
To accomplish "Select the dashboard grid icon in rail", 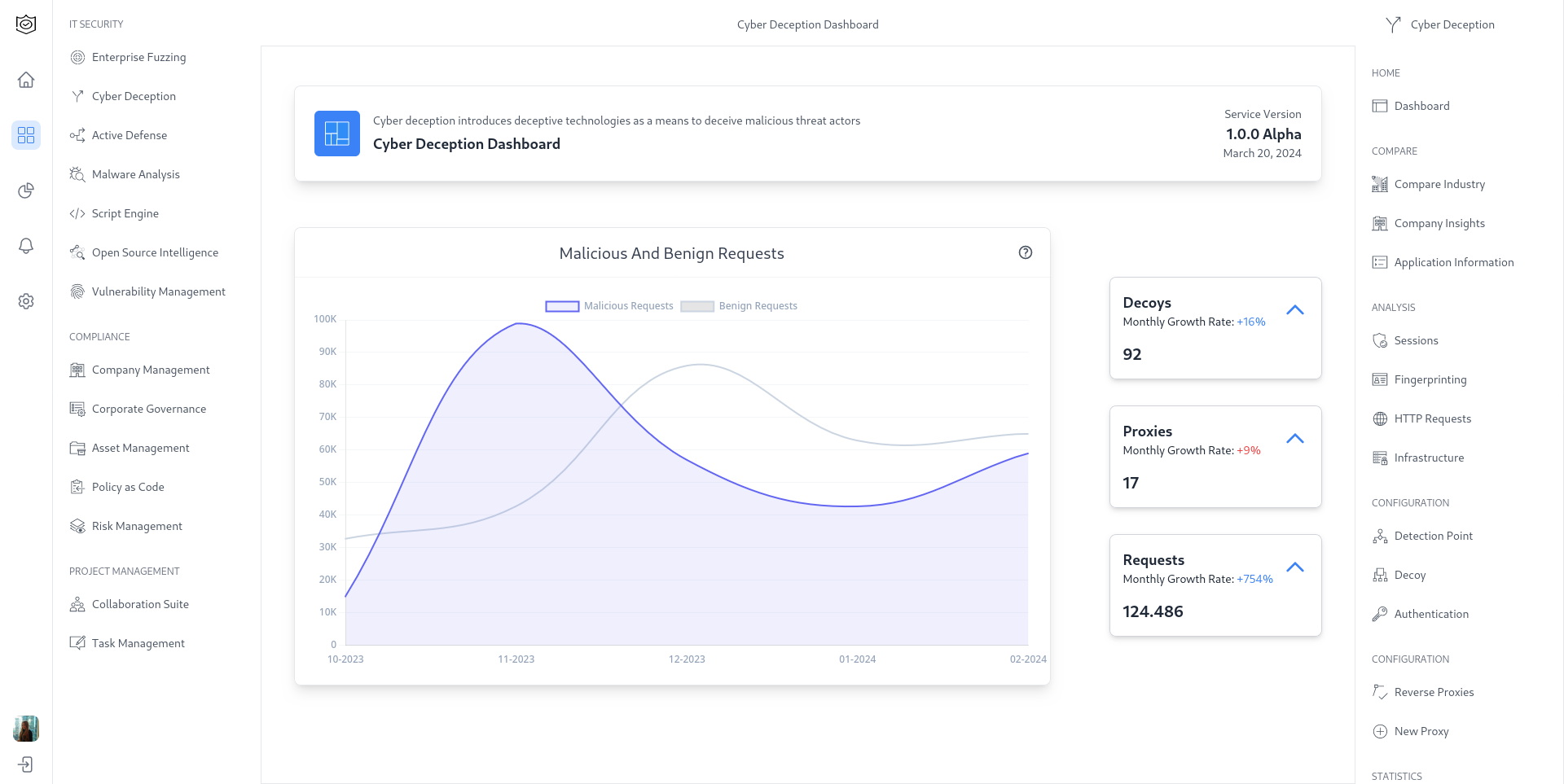I will [x=26, y=135].
